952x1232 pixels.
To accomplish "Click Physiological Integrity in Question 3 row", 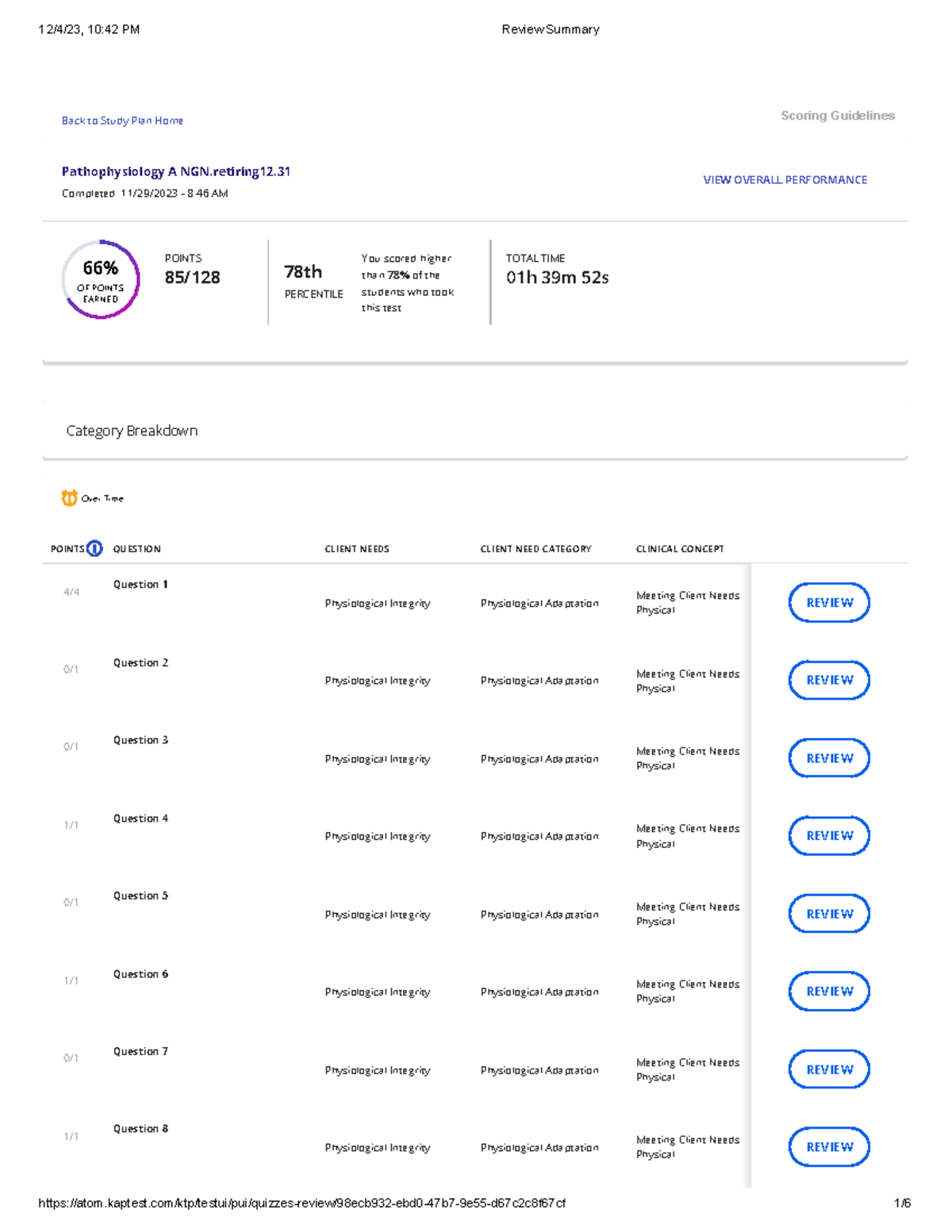I will (378, 759).
